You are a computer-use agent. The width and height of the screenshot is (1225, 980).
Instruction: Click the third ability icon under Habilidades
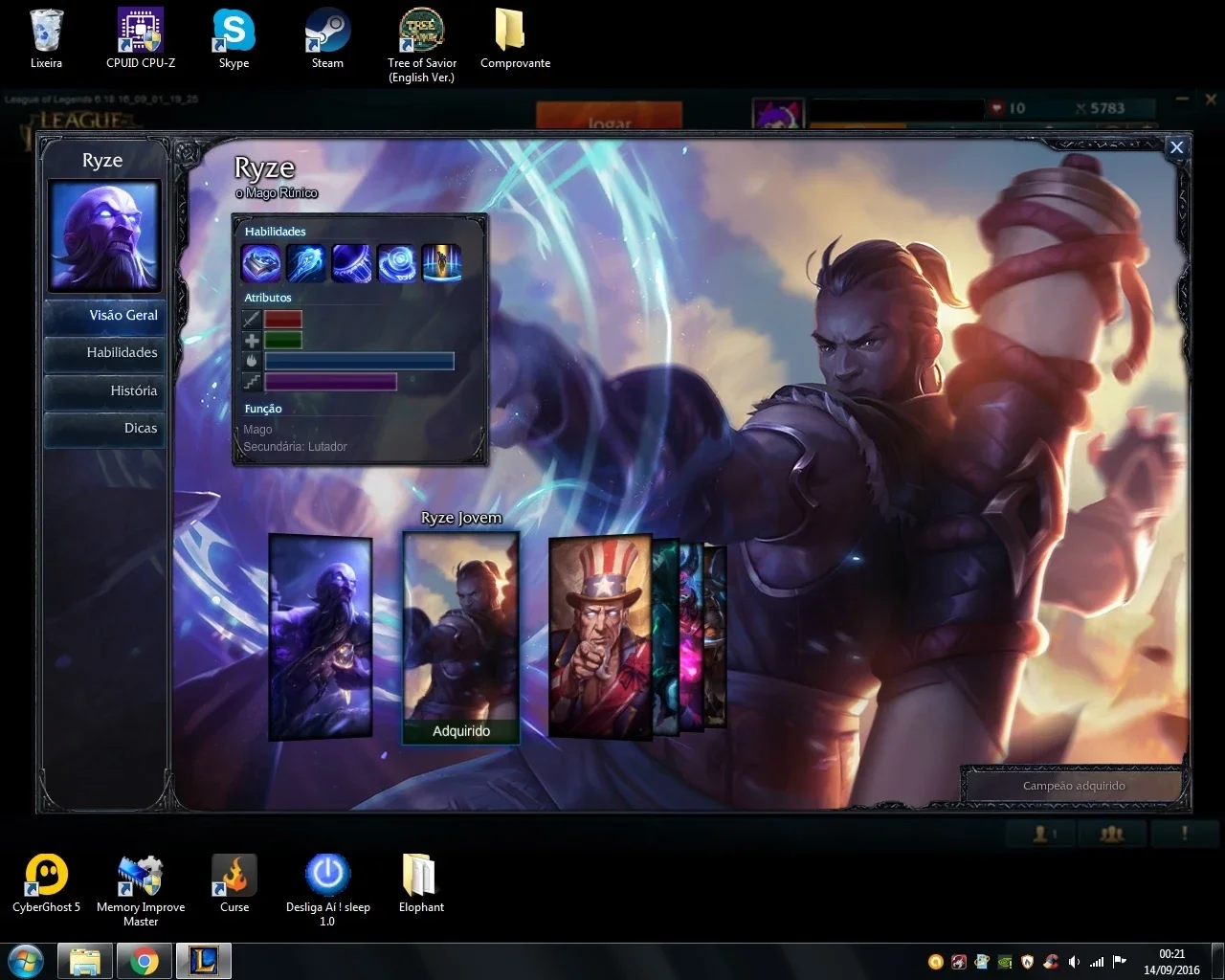coord(351,263)
